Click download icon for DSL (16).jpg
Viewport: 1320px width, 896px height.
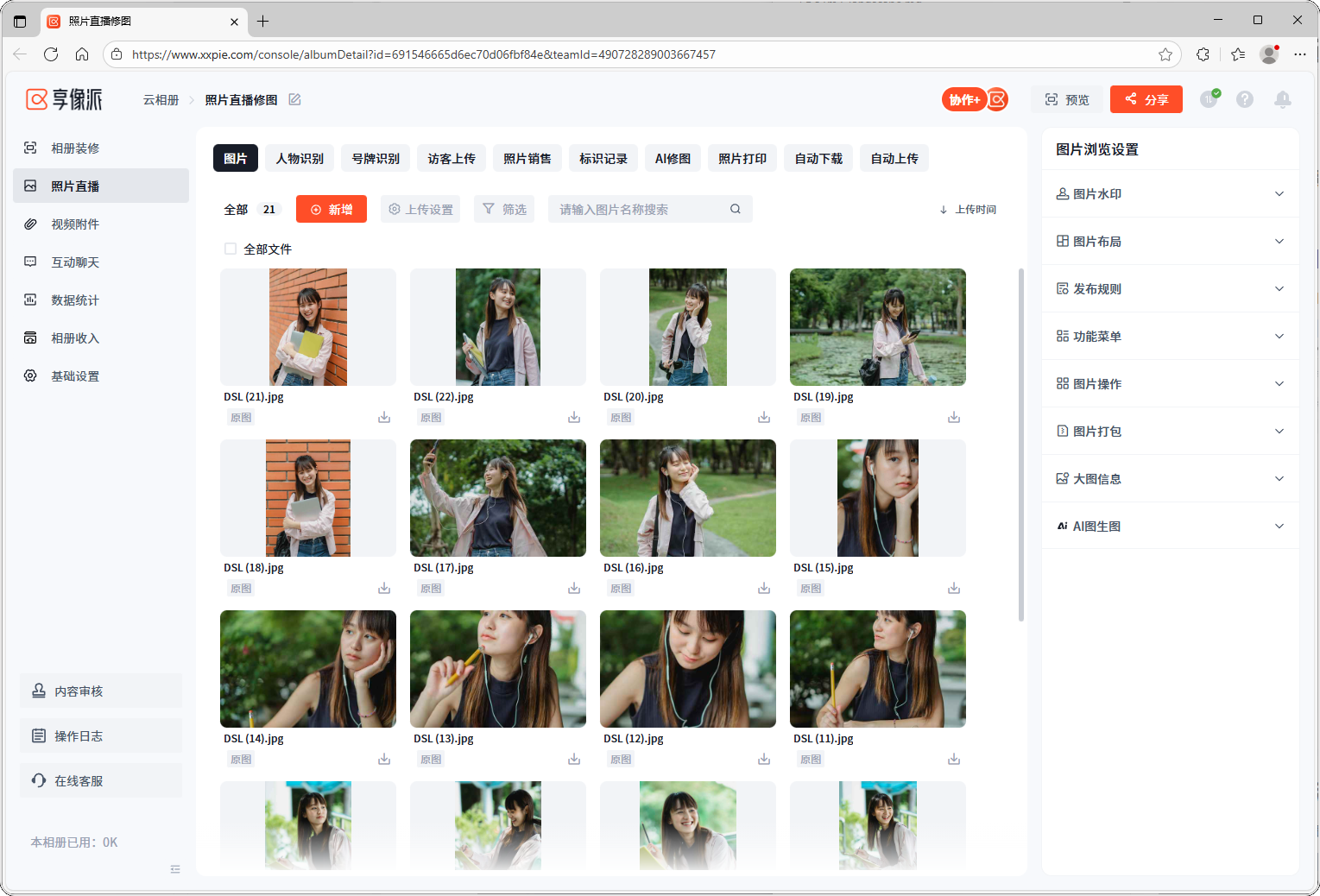pos(764,589)
